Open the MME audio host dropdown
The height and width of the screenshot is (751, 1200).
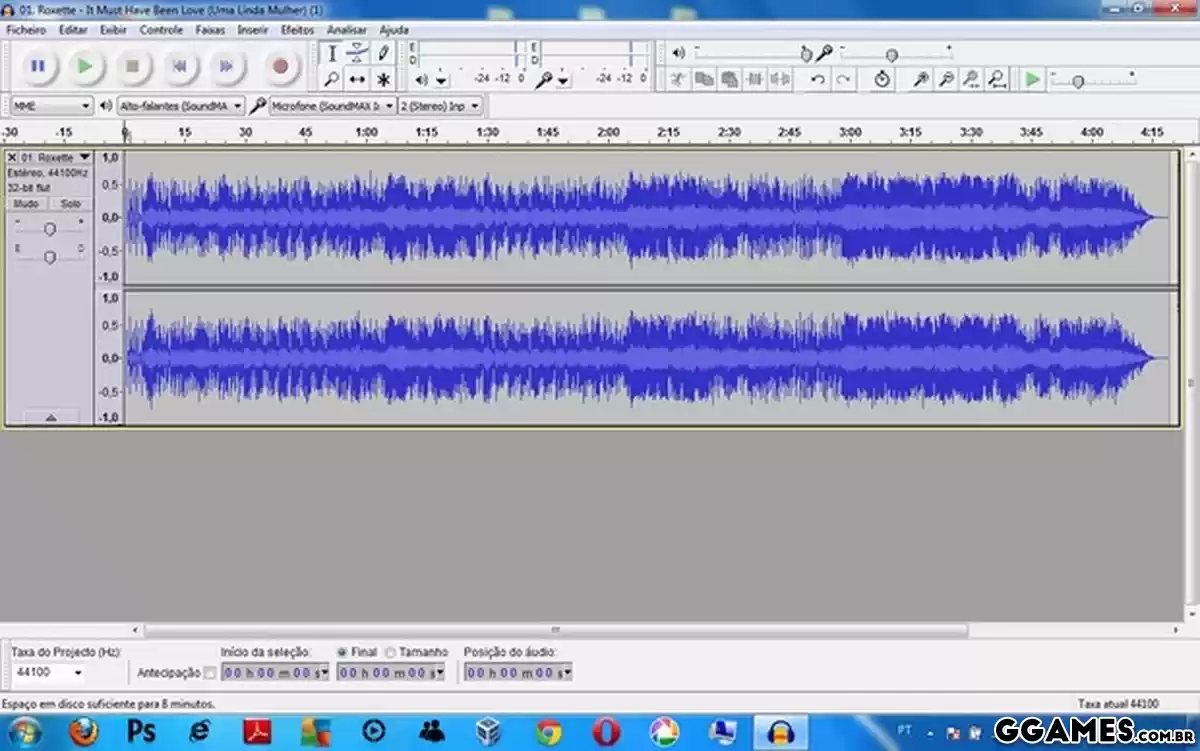pos(52,105)
